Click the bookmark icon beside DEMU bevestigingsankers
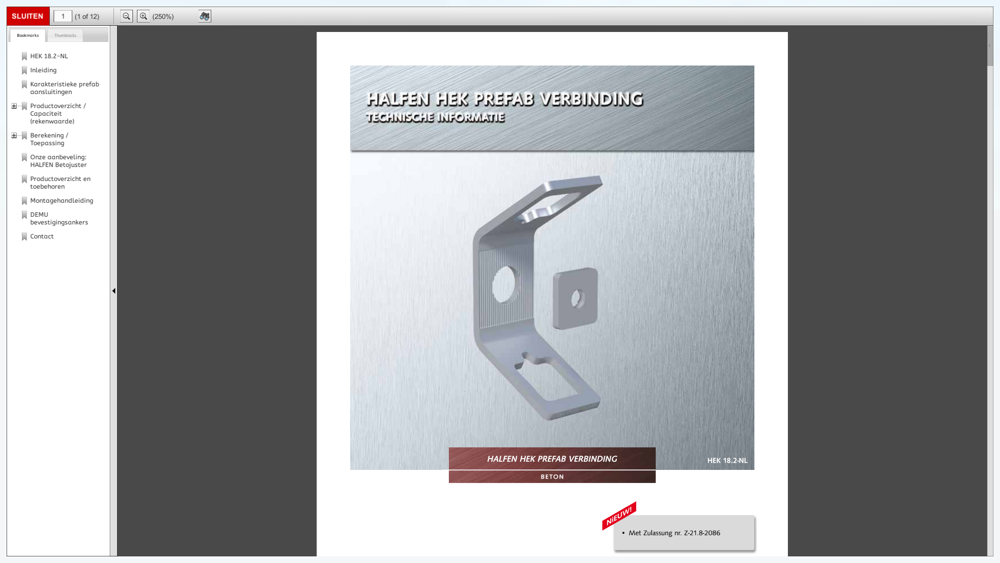Image resolution: width=1000 pixels, height=563 pixels. click(x=24, y=215)
